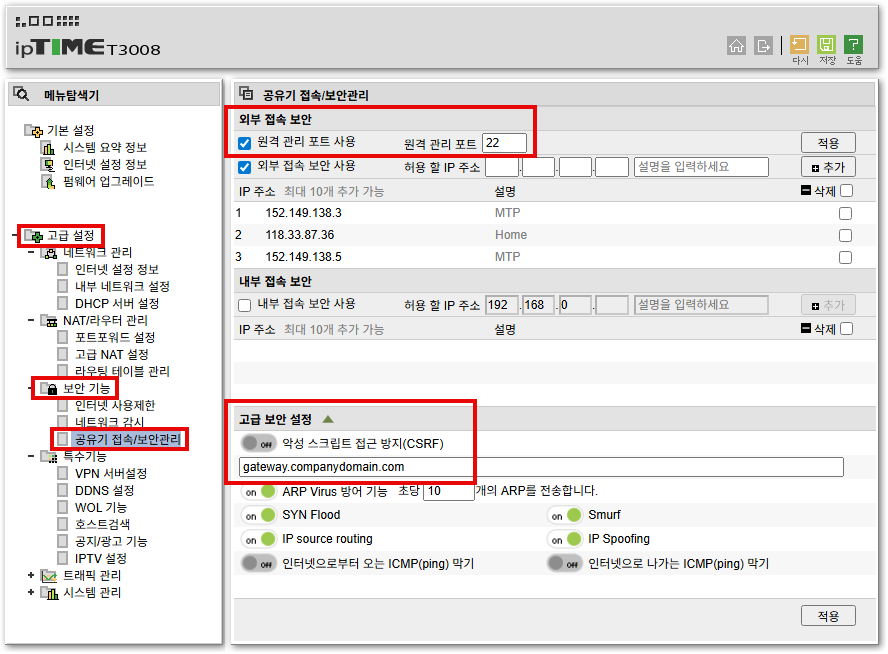Select 공유기 접속/보안관리 menu item
The image size is (888, 654).
pos(127,439)
